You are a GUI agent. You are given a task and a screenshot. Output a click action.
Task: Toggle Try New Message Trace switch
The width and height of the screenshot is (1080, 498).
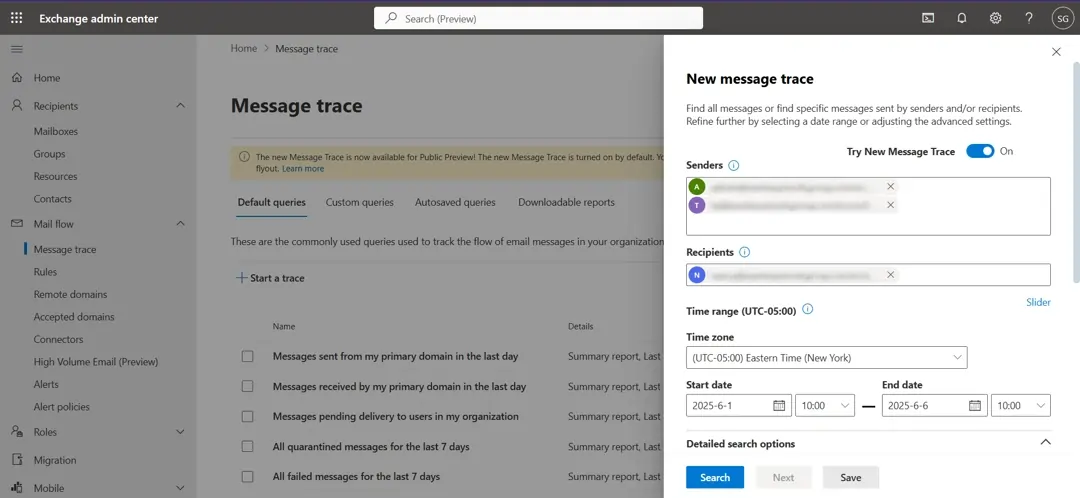[980, 151]
